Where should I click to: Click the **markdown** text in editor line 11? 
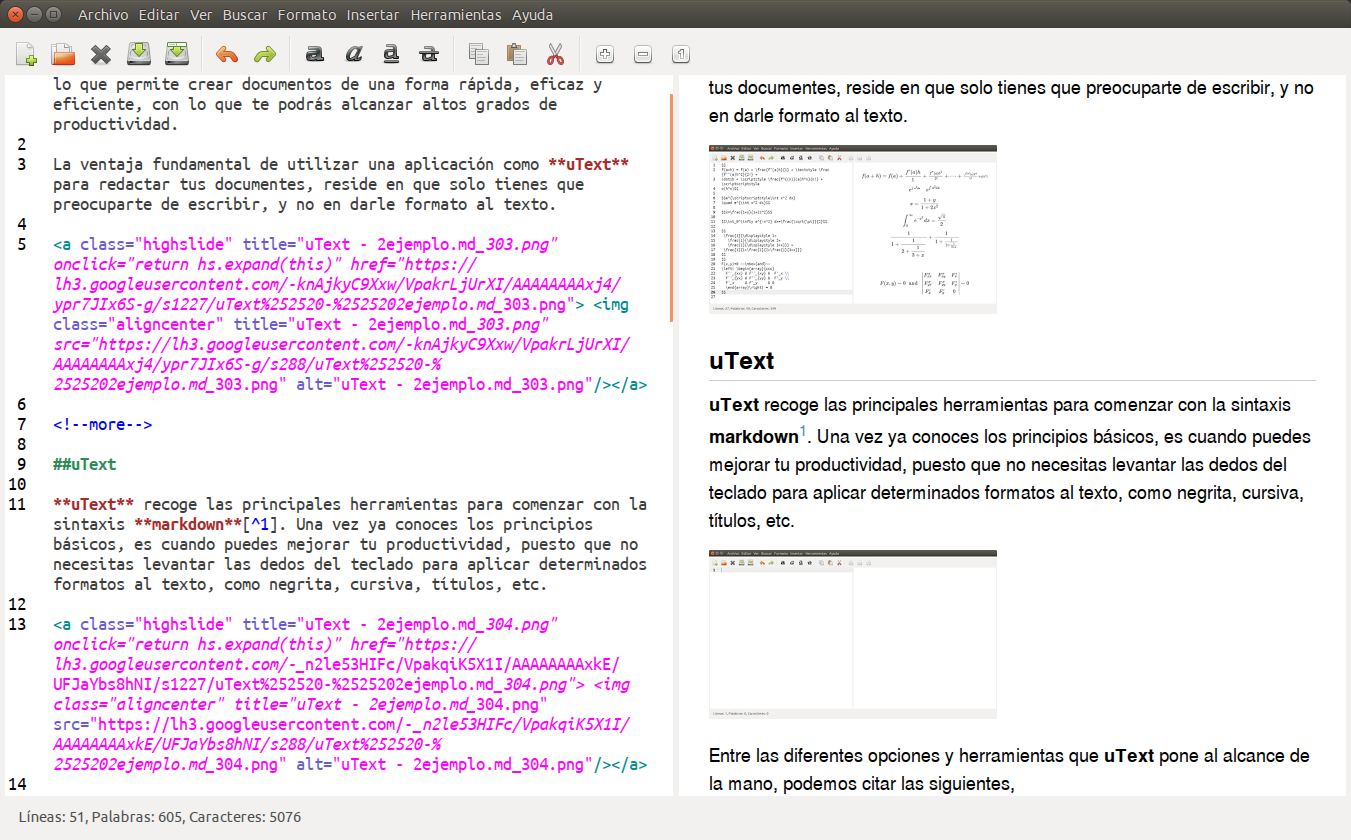(188, 524)
